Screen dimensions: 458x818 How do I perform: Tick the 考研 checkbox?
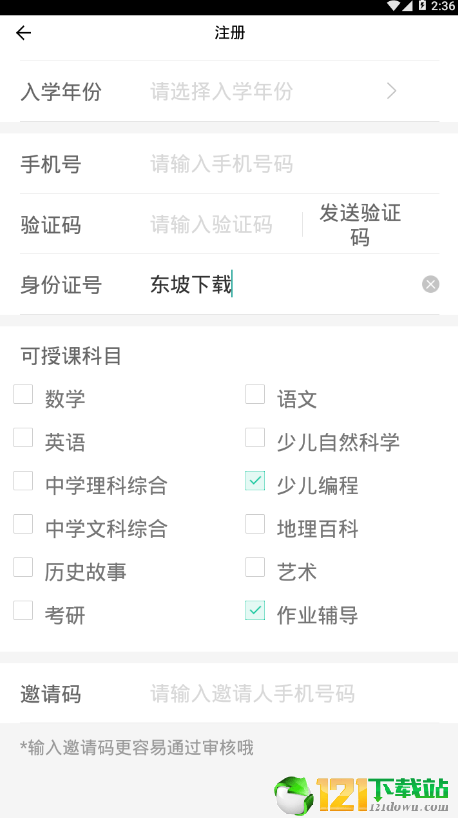(23, 610)
